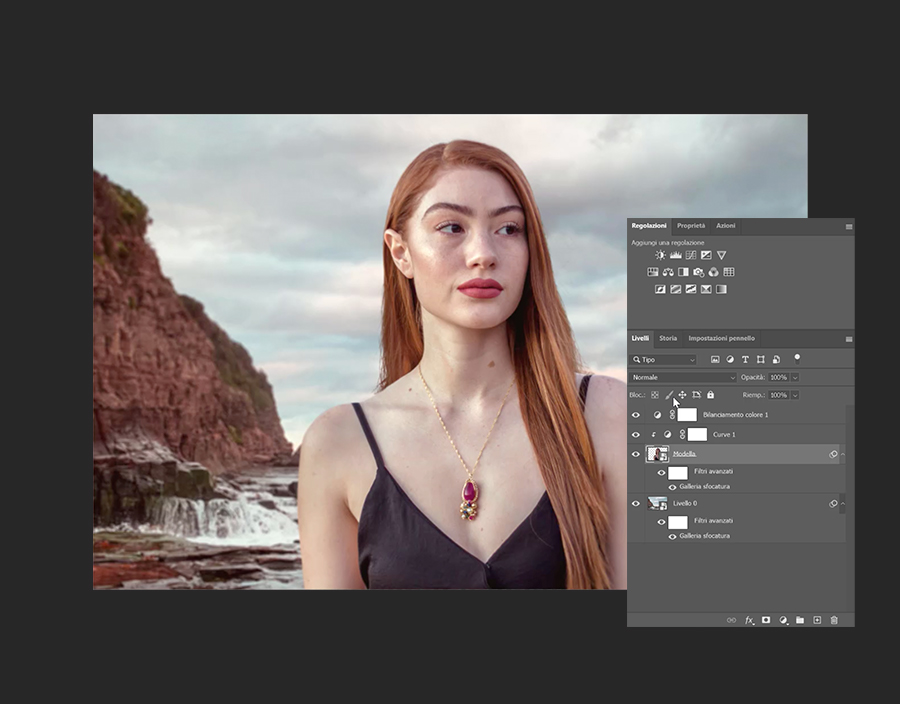The width and height of the screenshot is (900, 704).
Task: Add a Channel Mixer adjustment
Action: coord(713,272)
